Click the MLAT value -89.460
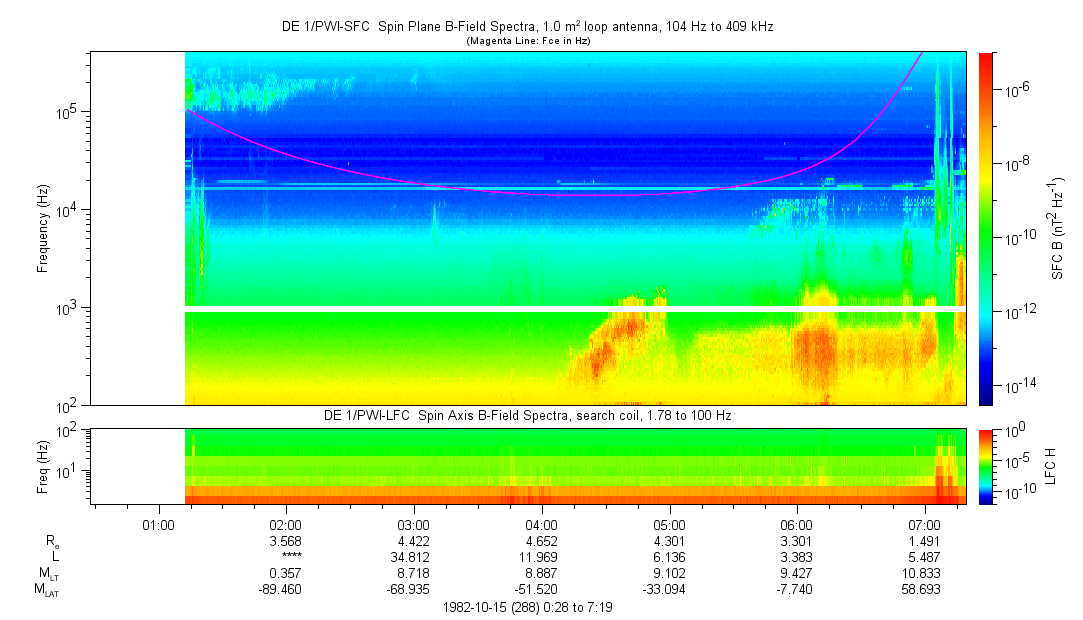The width and height of the screenshot is (1083, 620). (282, 590)
